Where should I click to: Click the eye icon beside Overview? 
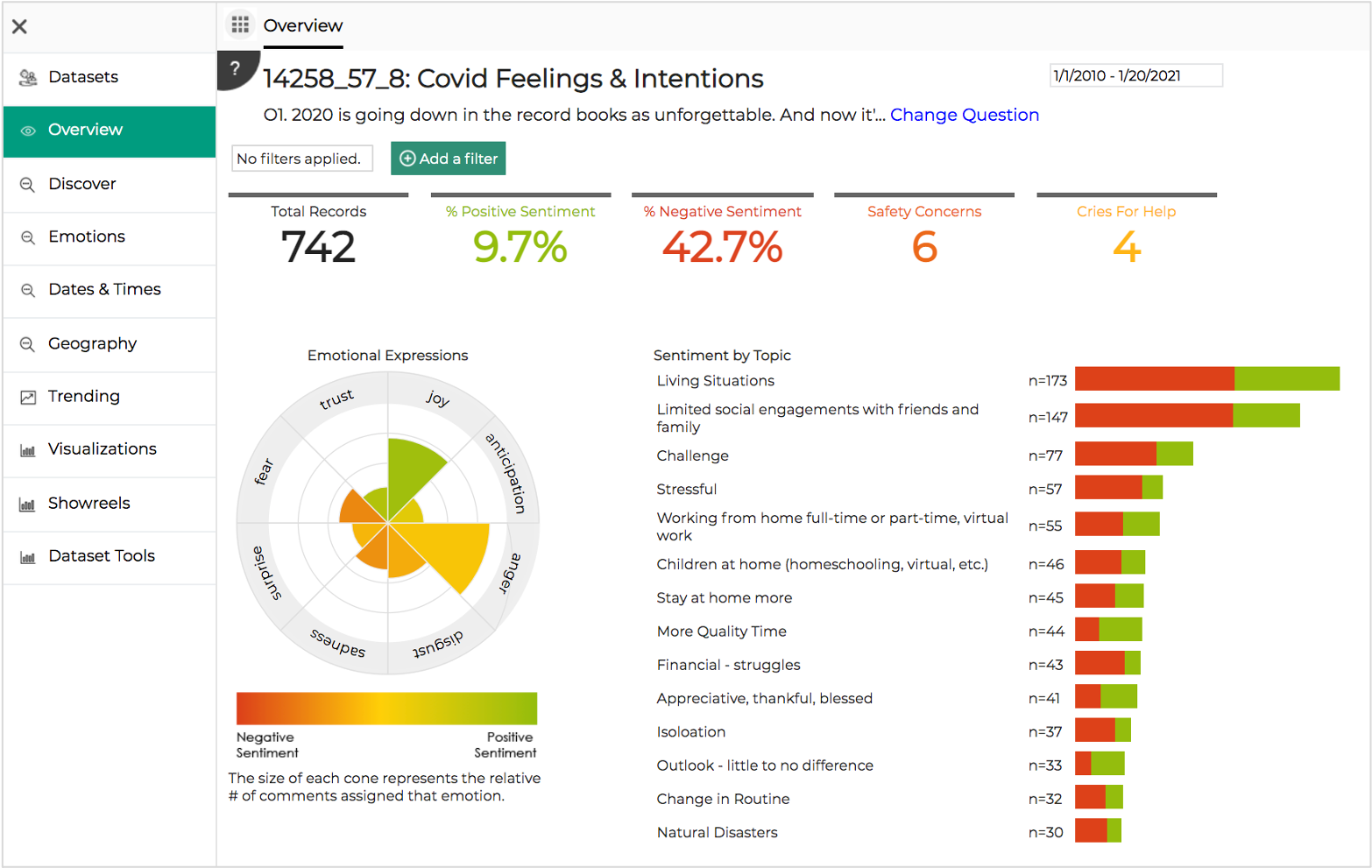(28, 131)
